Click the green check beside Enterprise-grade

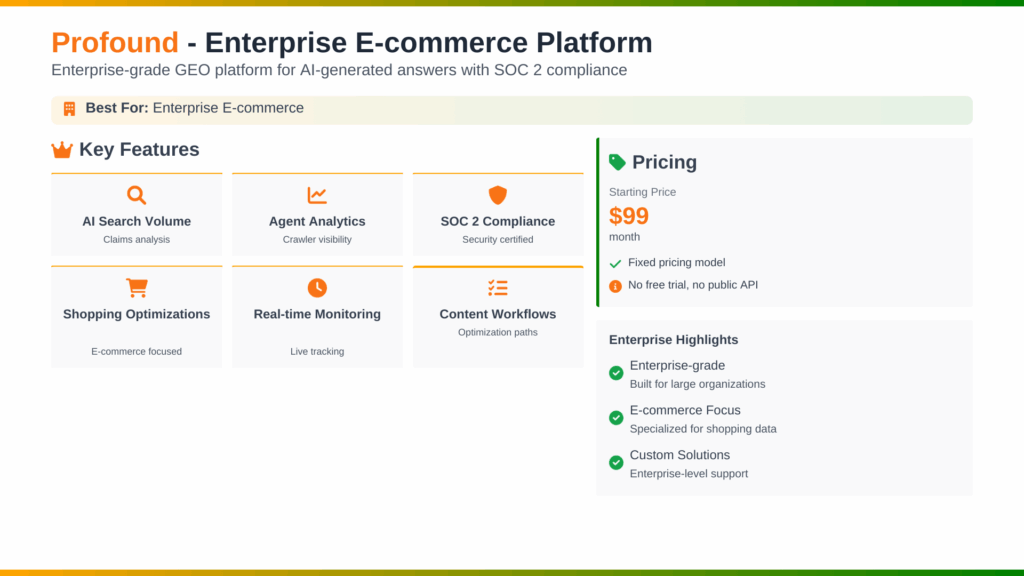click(616, 373)
